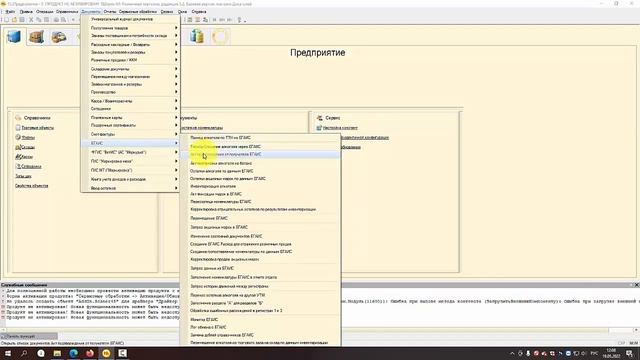Open the Фирмы link

28,138
